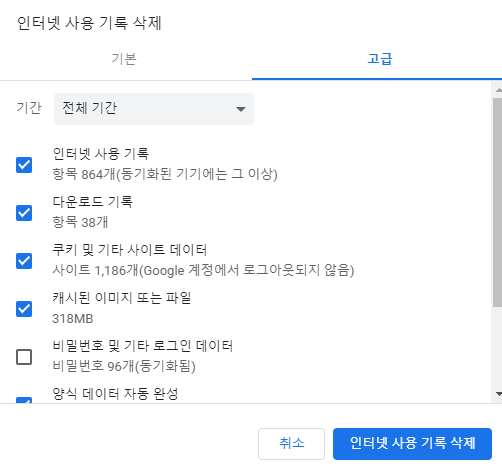Click the 취소 button
This screenshot has height=475, width=502.
pos(291,444)
